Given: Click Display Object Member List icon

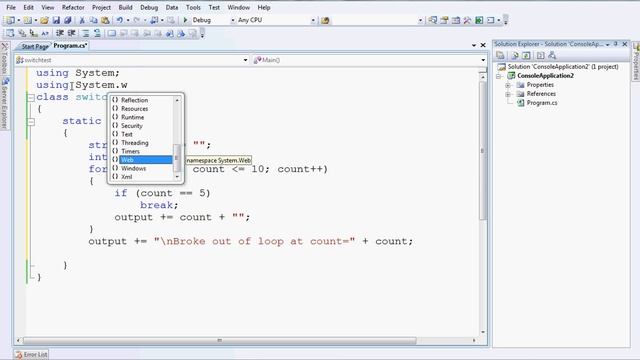Looking at the screenshot, I should [10, 33].
